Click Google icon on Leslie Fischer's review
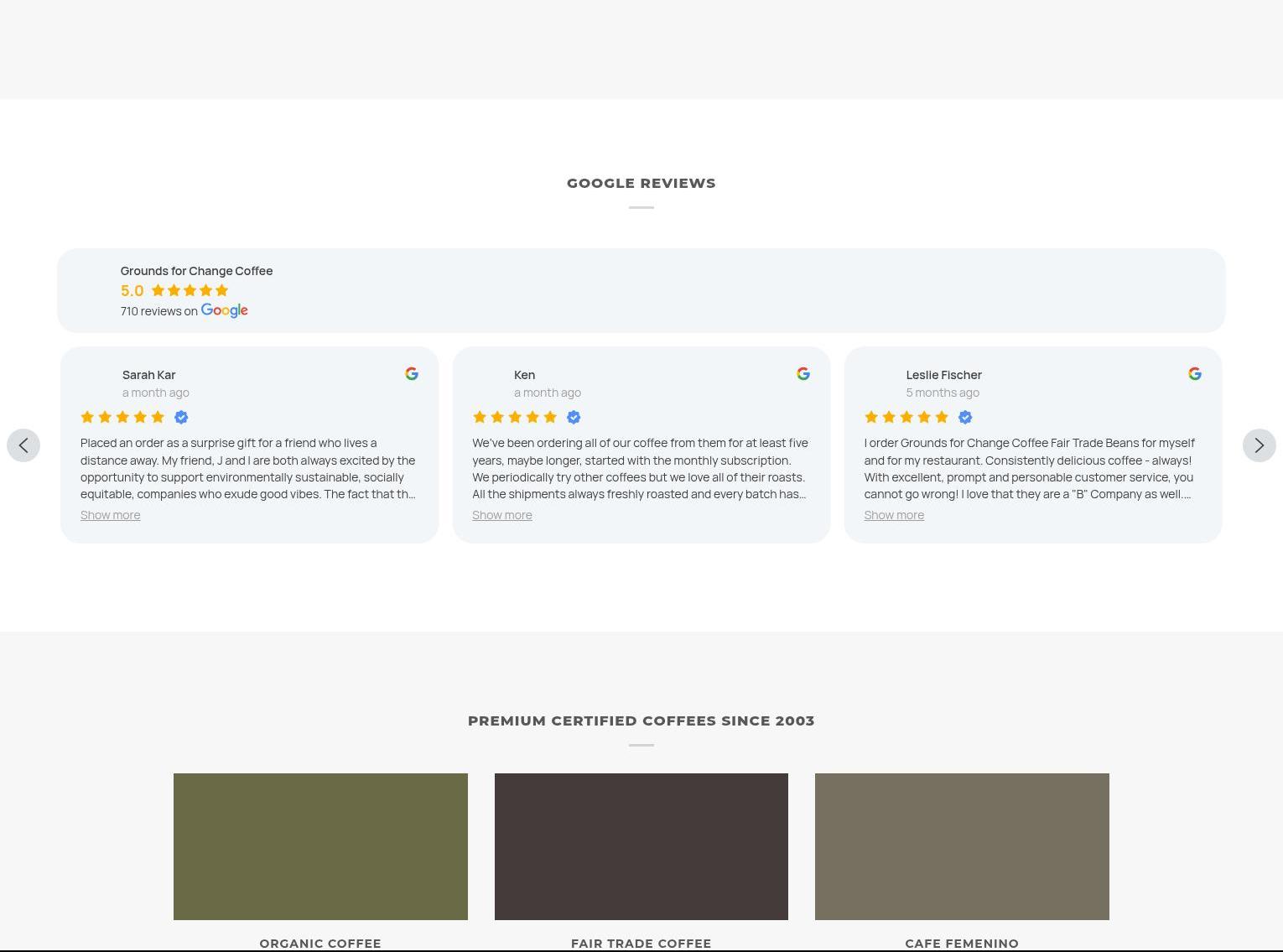Viewport: 1283px width, 952px height. pos(1194,374)
